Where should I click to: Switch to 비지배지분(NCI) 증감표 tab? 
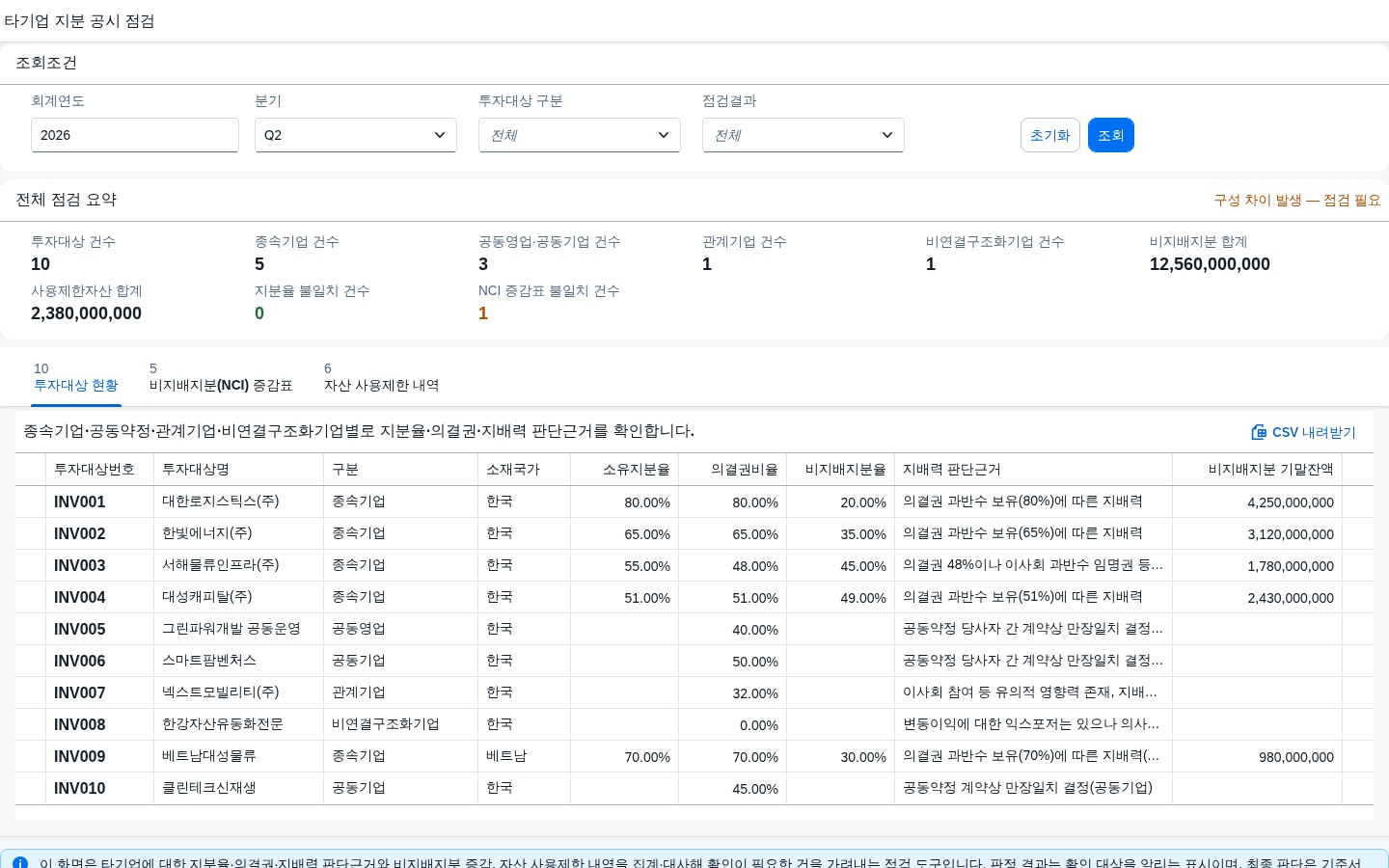[221, 377]
